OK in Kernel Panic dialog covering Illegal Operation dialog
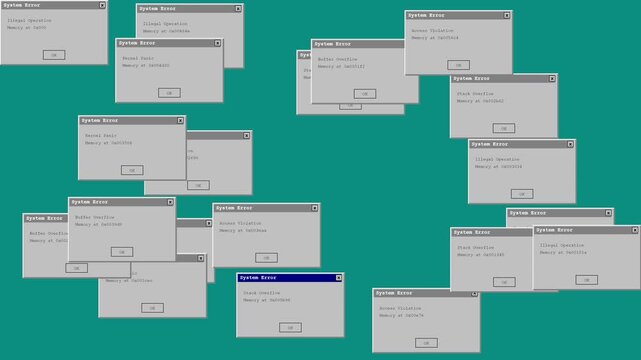The width and height of the screenshot is (641, 360). click(x=169, y=93)
